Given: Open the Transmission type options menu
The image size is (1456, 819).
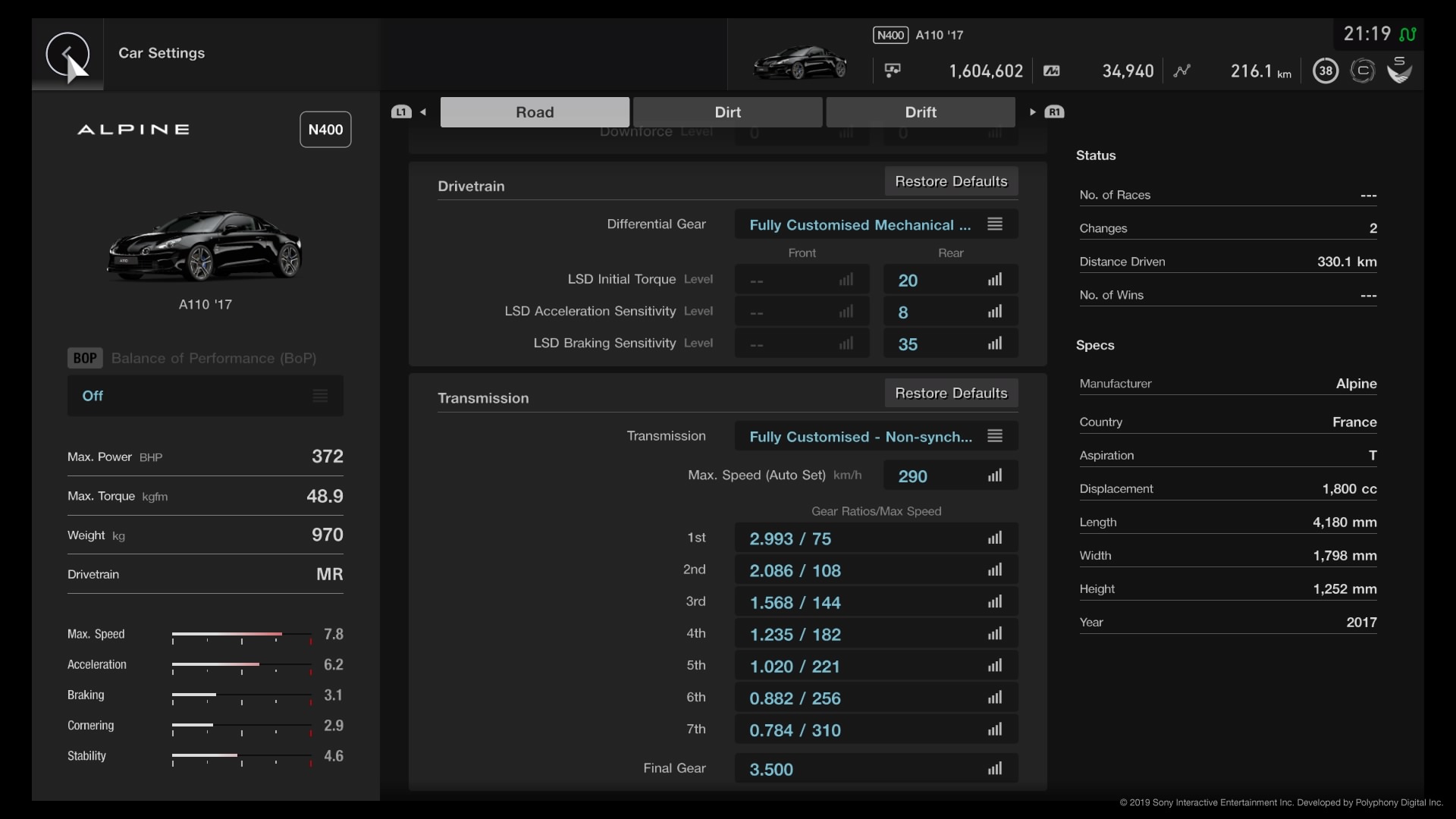Looking at the screenshot, I should [994, 435].
